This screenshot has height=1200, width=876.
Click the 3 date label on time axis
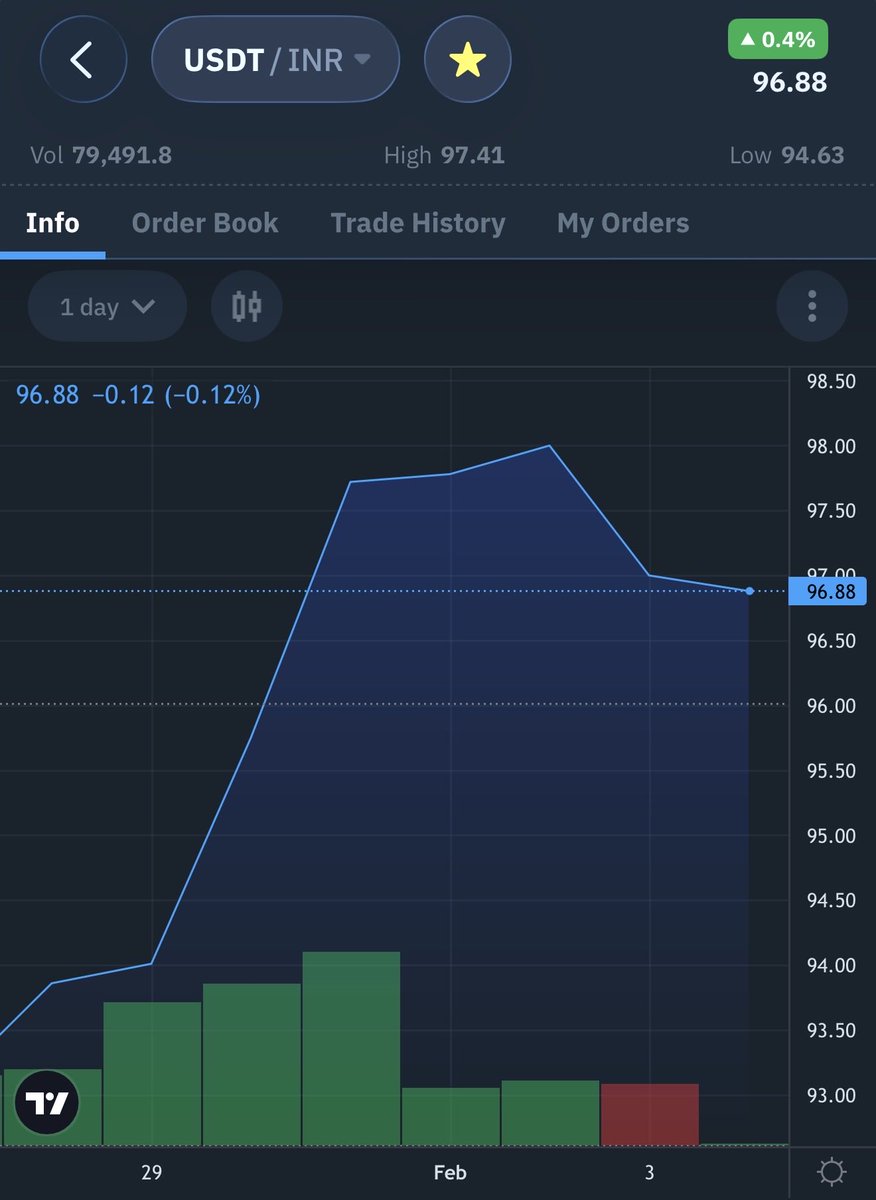(650, 1172)
